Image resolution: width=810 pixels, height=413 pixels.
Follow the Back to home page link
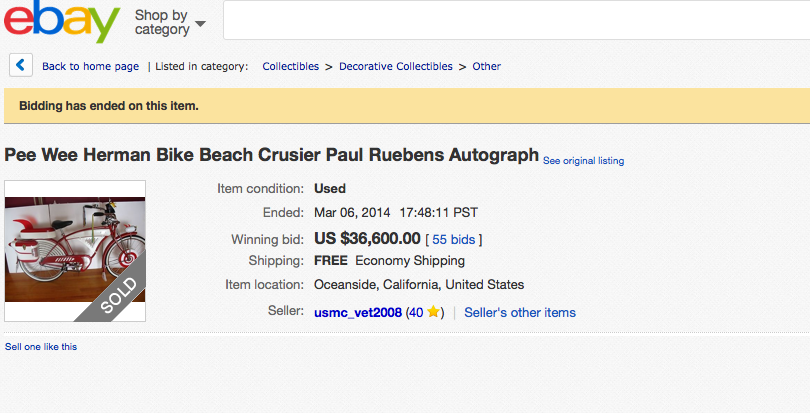point(90,66)
